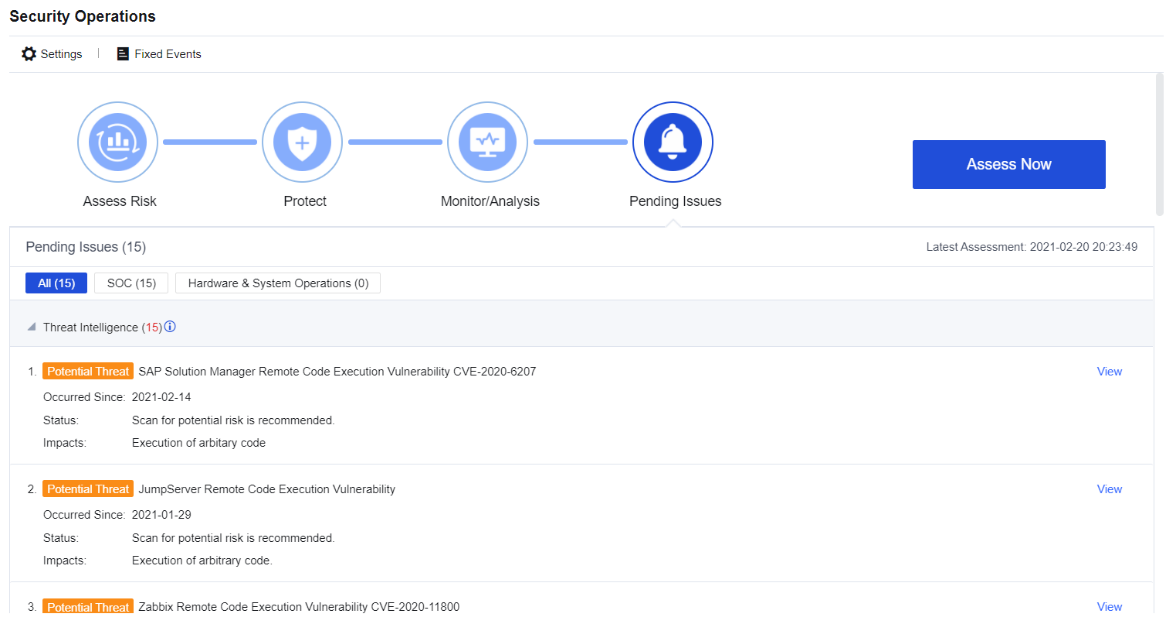
Task: Click the Fixed Events document icon
Action: click(x=123, y=54)
